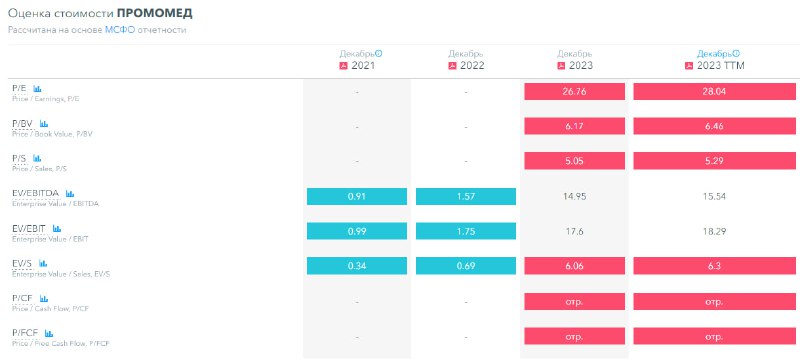Open the chart icon next to P/FCF
The height and width of the screenshot is (363, 800).
pos(49,333)
